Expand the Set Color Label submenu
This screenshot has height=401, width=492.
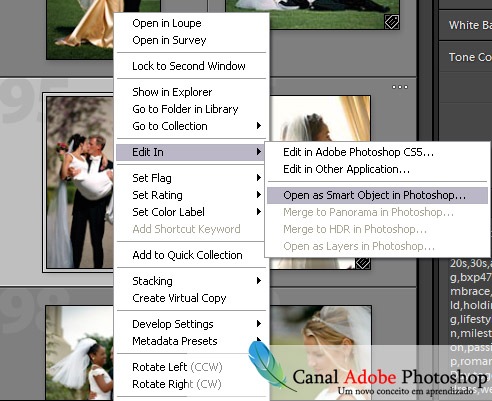click(x=191, y=212)
